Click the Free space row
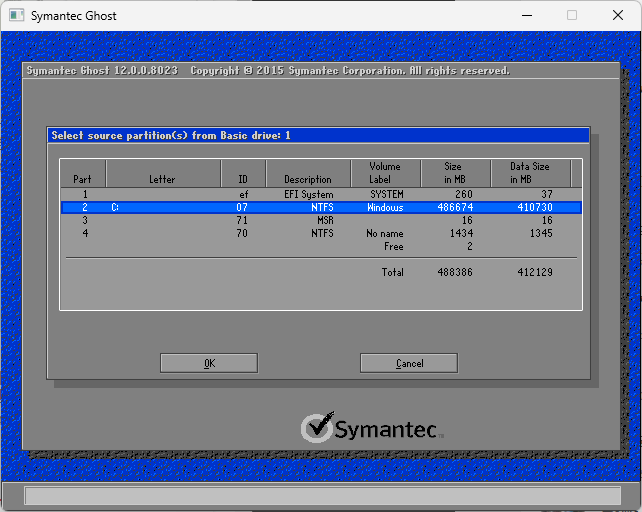Viewport: 642px width, 512px height. click(x=321, y=247)
